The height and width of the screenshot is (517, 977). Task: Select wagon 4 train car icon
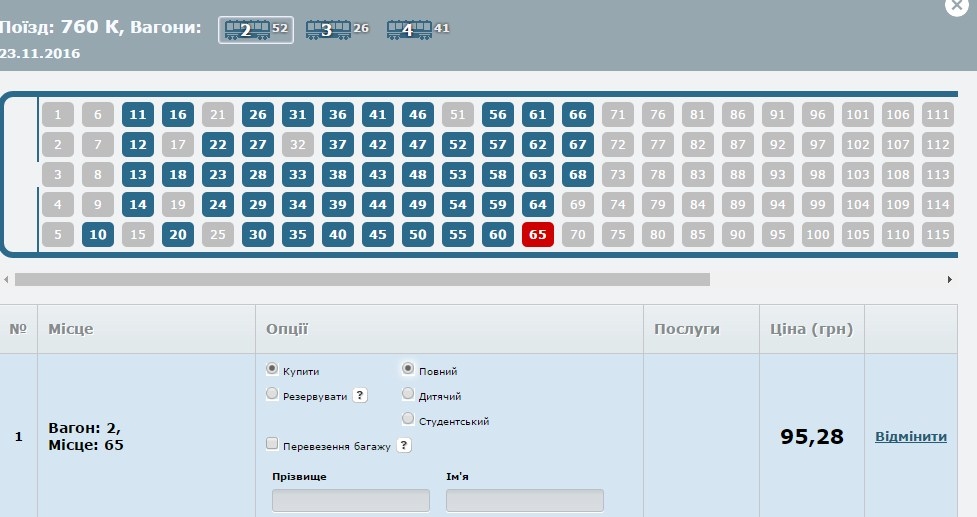(408, 30)
